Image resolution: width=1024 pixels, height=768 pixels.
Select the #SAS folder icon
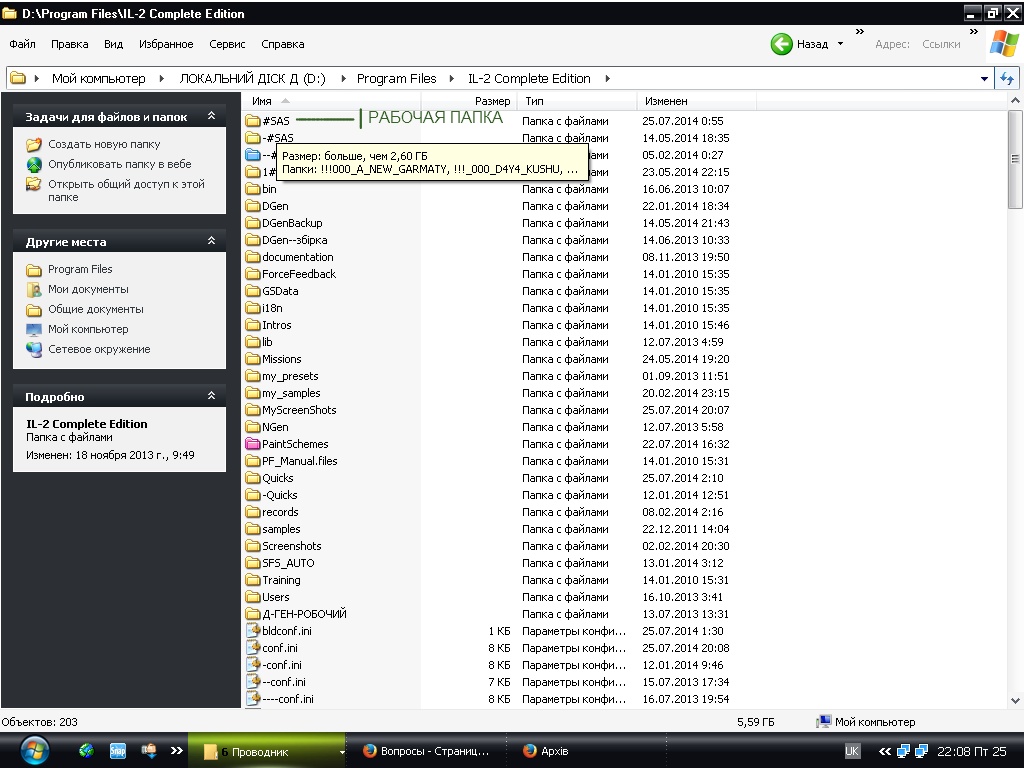[x=253, y=121]
